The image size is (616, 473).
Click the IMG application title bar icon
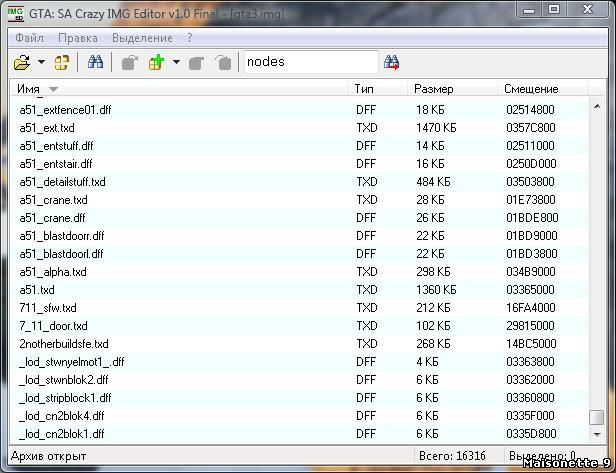click(x=16, y=14)
